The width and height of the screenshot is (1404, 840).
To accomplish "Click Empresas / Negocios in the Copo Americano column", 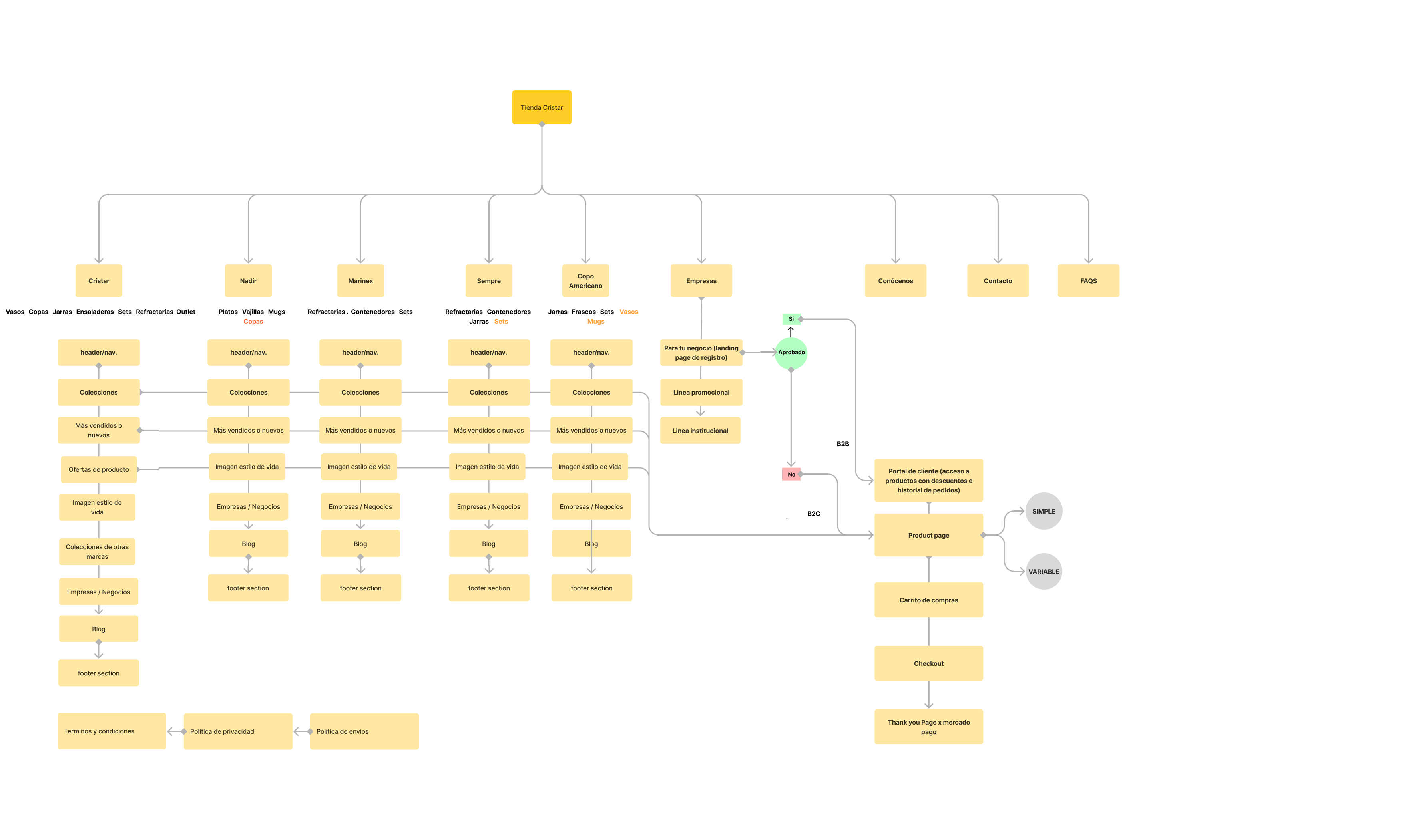I will (591, 506).
